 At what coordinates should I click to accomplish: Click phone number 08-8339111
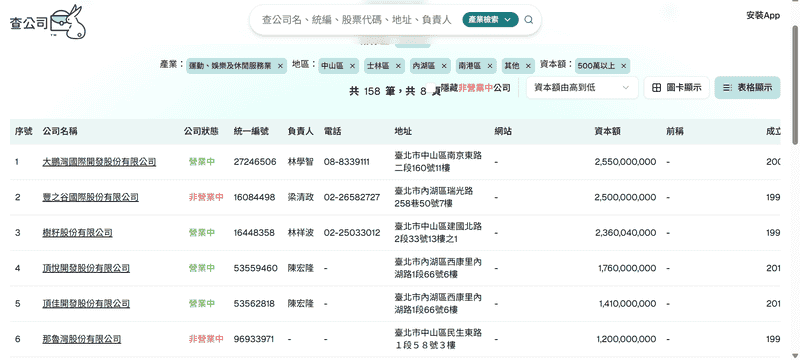(x=347, y=162)
